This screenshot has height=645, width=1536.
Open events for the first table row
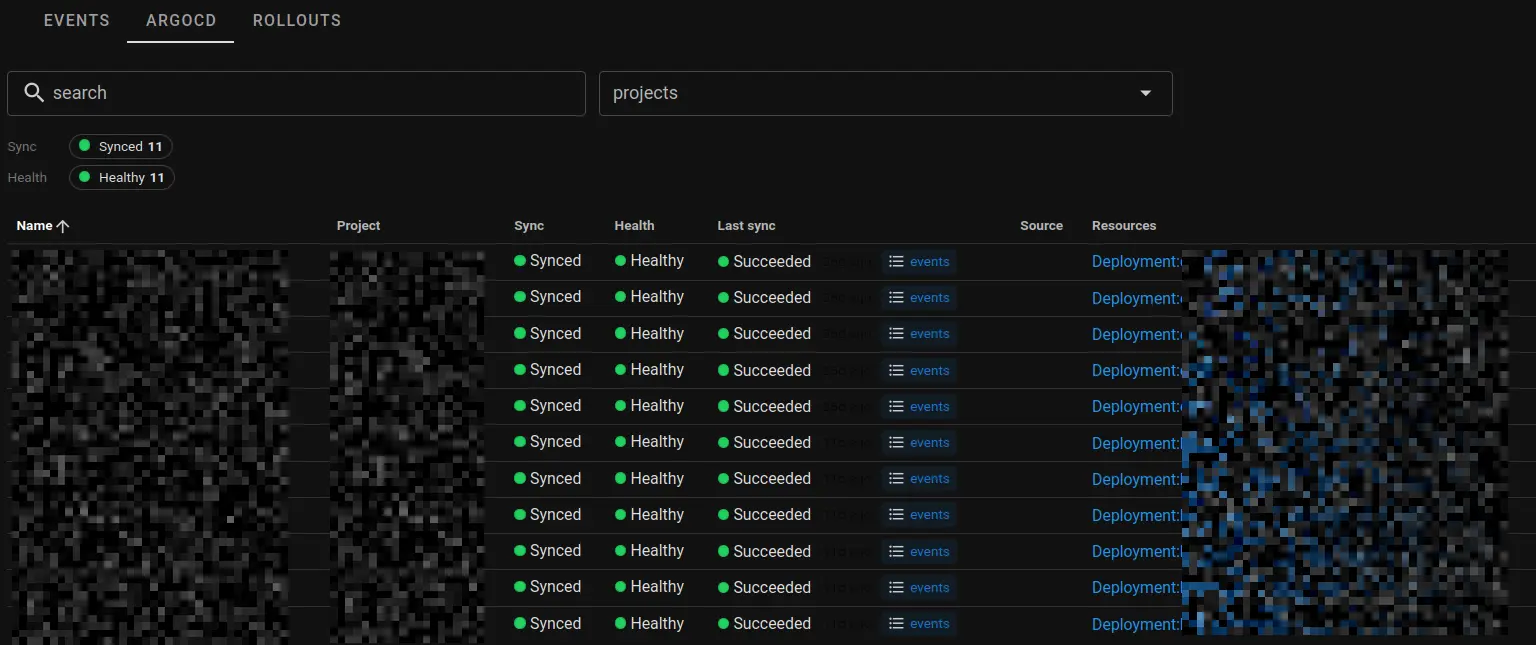pos(919,262)
